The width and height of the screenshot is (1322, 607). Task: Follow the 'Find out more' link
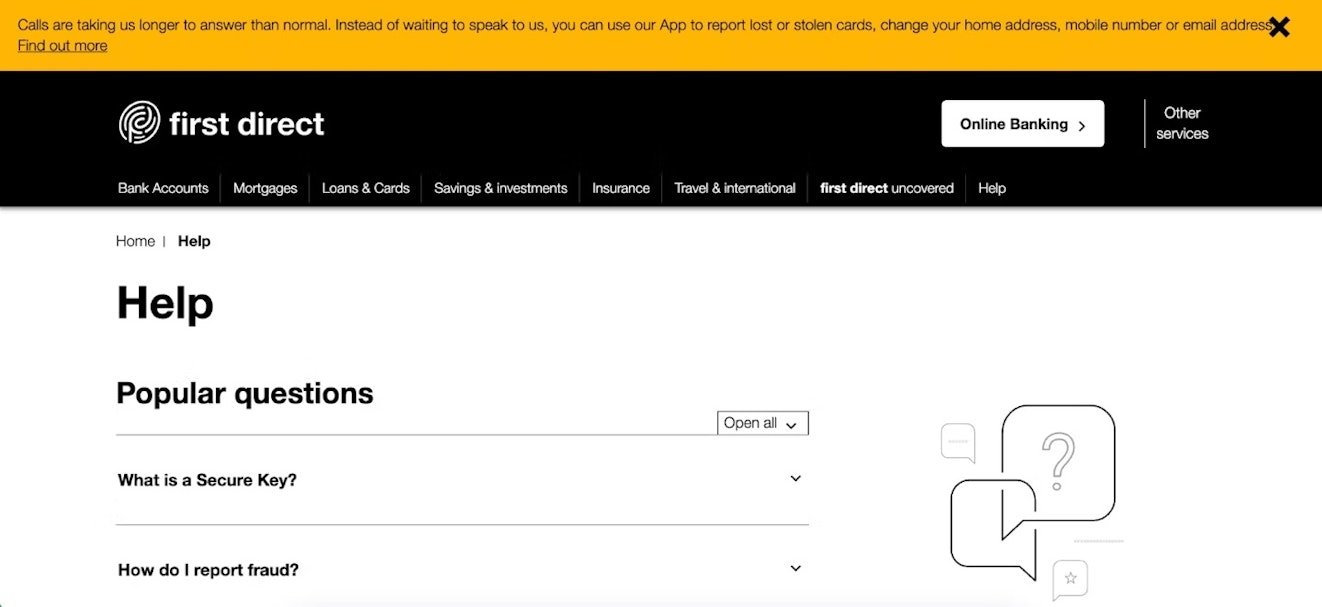[62, 46]
